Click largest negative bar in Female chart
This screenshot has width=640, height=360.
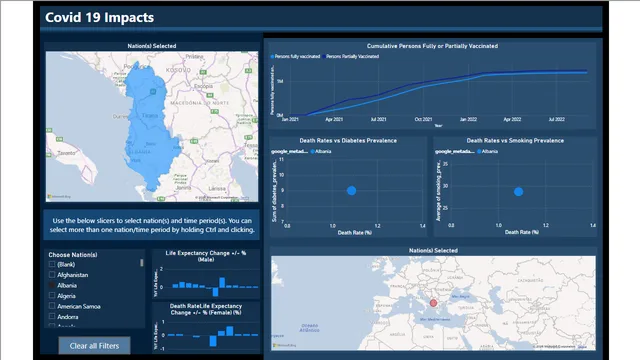tap(213, 341)
